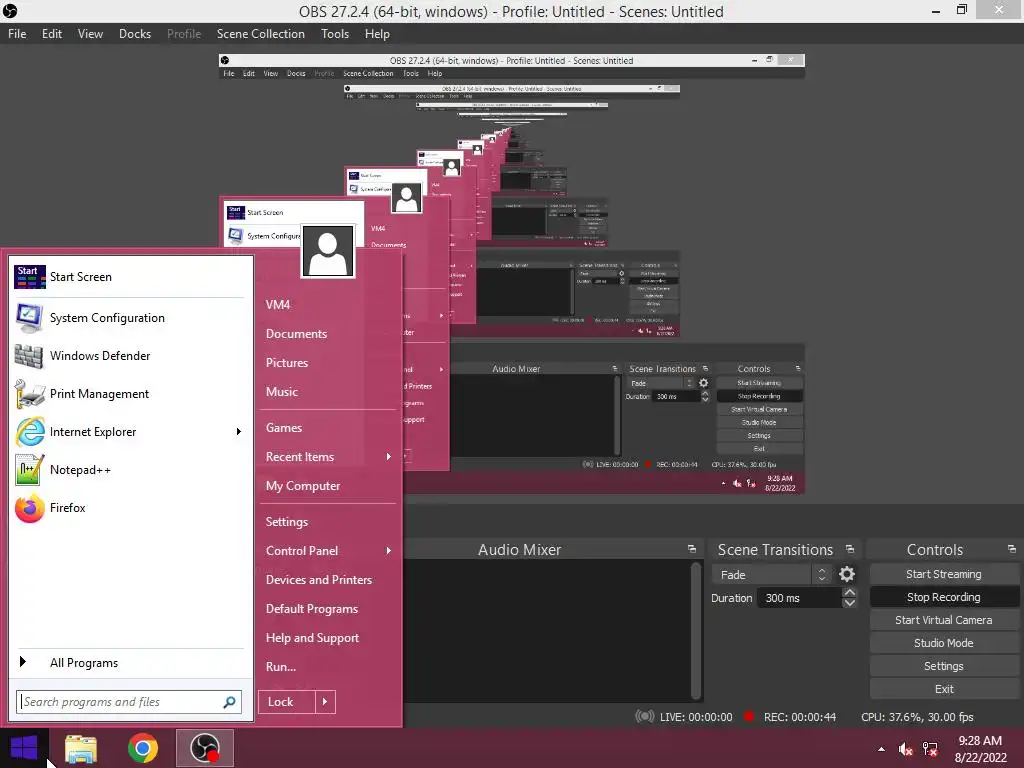Image resolution: width=1024 pixels, height=768 pixels.
Task: Click the search magnifier icon
Action: click(229, 702)
